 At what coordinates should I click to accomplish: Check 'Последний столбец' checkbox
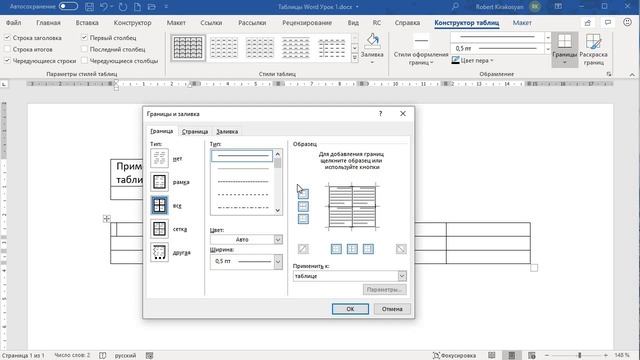pyautogui.click(x=84, y=49)
